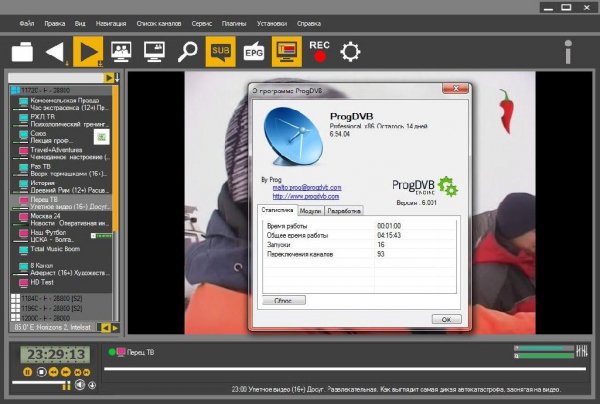The width and height of the screenshot is (600, 404).
Task: Pause playback with the pause button
Action: click(x=28, y=372)
